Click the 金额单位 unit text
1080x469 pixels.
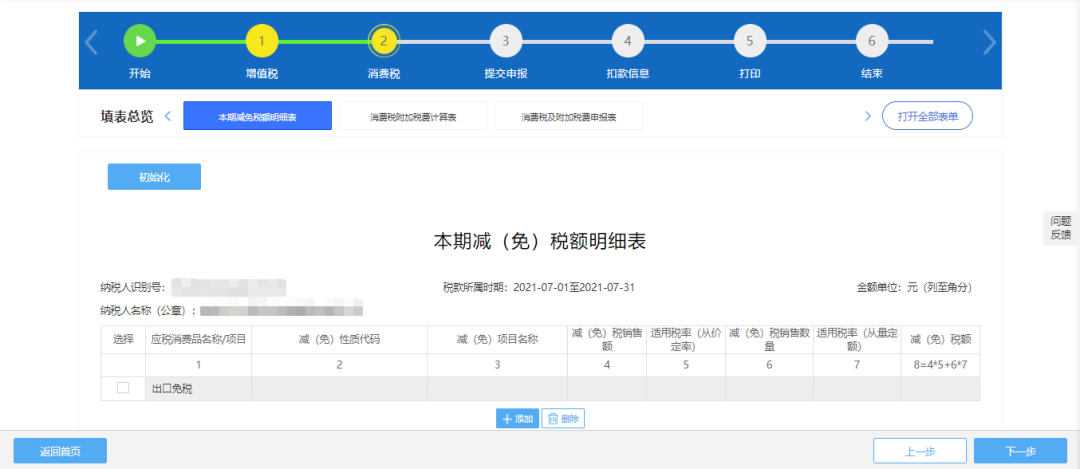pos(914,287)
